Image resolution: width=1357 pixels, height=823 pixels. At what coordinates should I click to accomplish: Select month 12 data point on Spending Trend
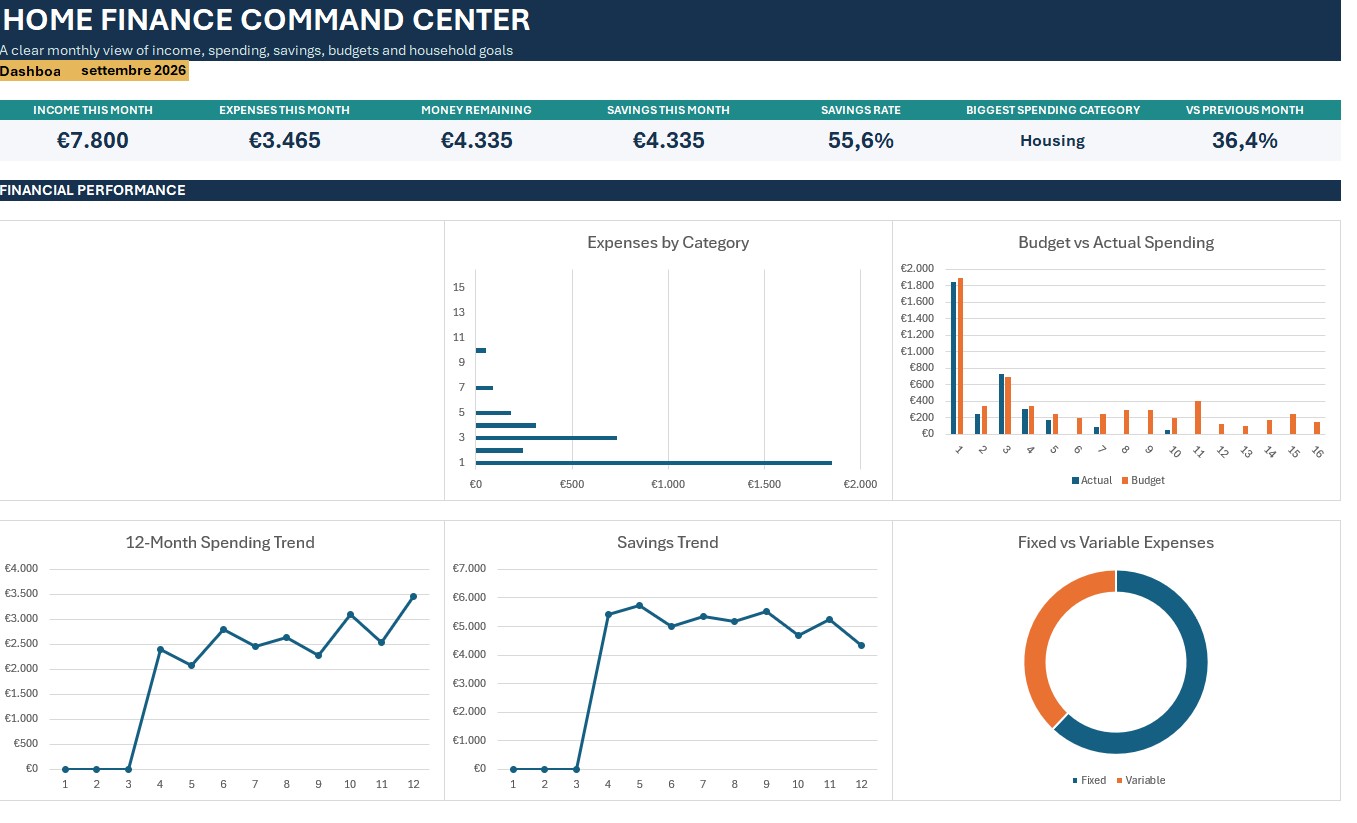click(x=413, y=596)
